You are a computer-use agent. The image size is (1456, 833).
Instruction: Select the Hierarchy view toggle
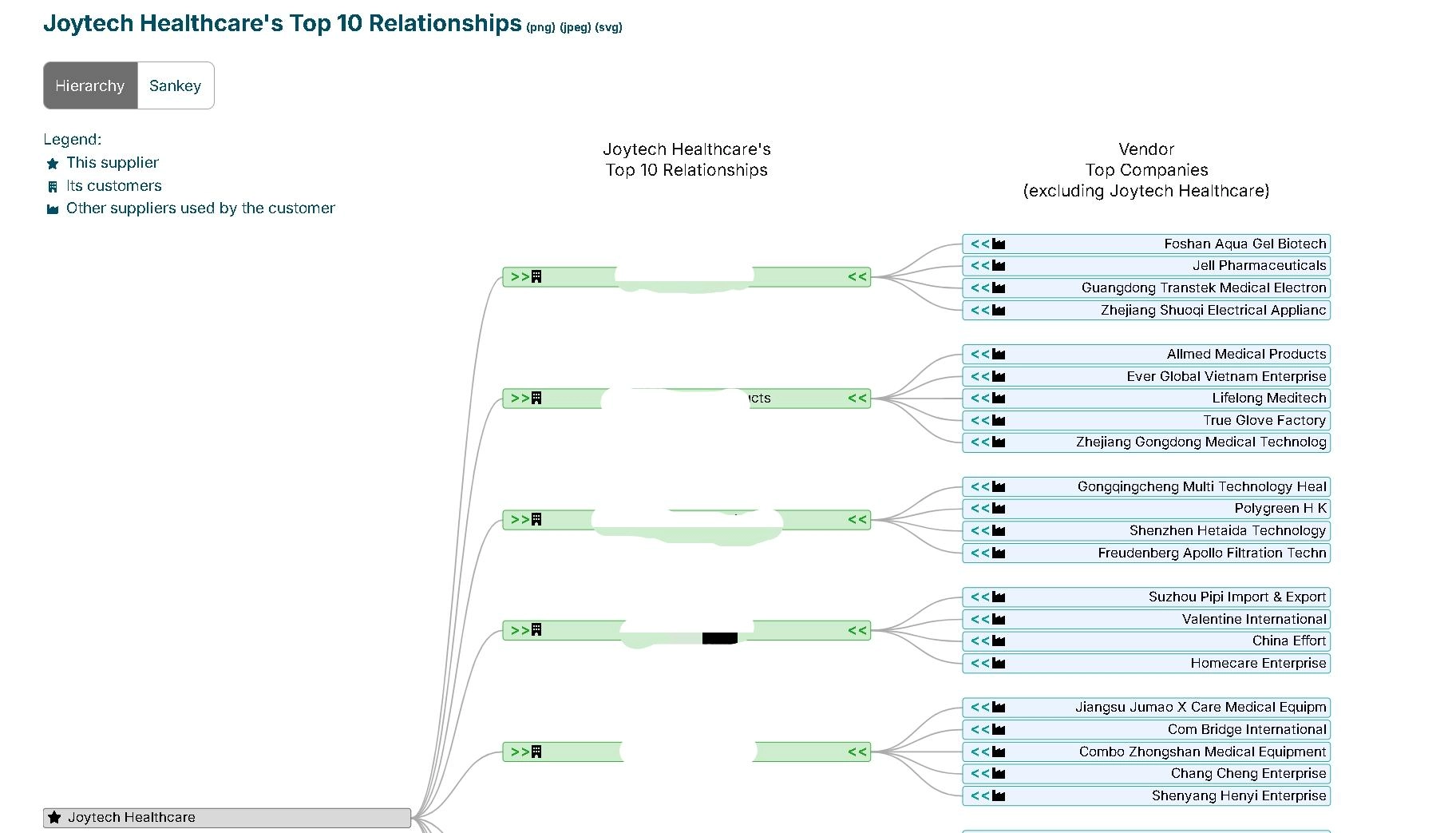(x=90, y=85)
